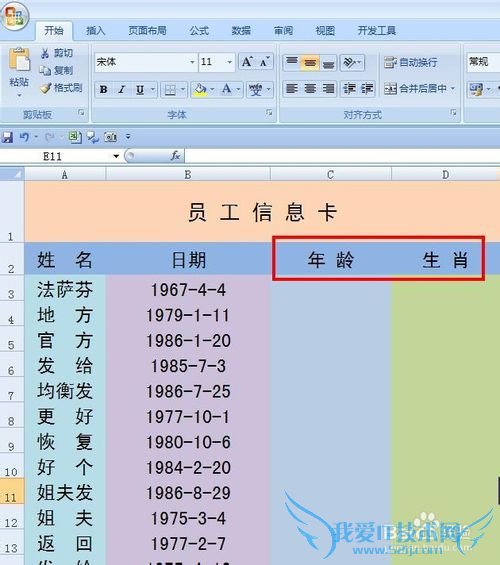This screenshot has width=500, height=565.
Task: Click the Save icon in quick access
Action: pyautogui.click(x=7, y=137)
